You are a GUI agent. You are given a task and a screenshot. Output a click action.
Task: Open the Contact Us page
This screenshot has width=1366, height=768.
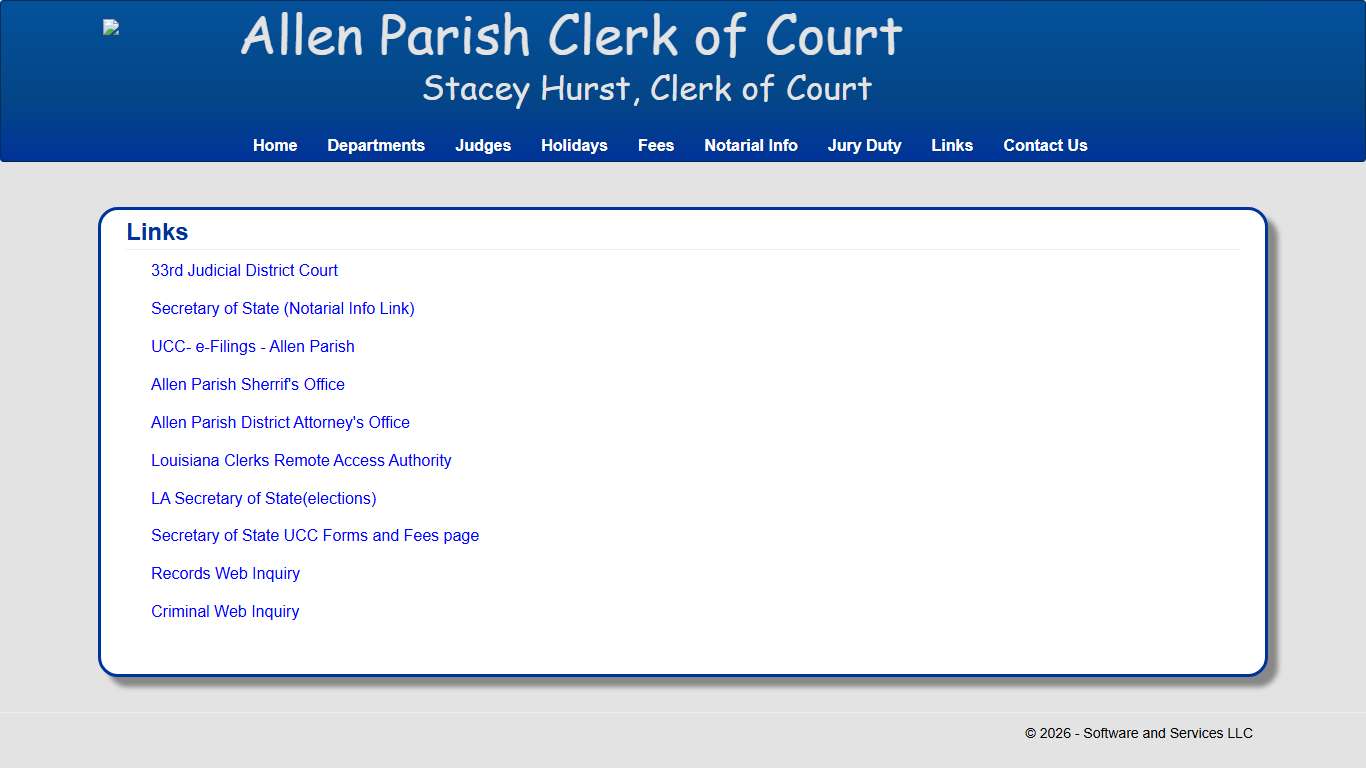[x=1045, y=145]
